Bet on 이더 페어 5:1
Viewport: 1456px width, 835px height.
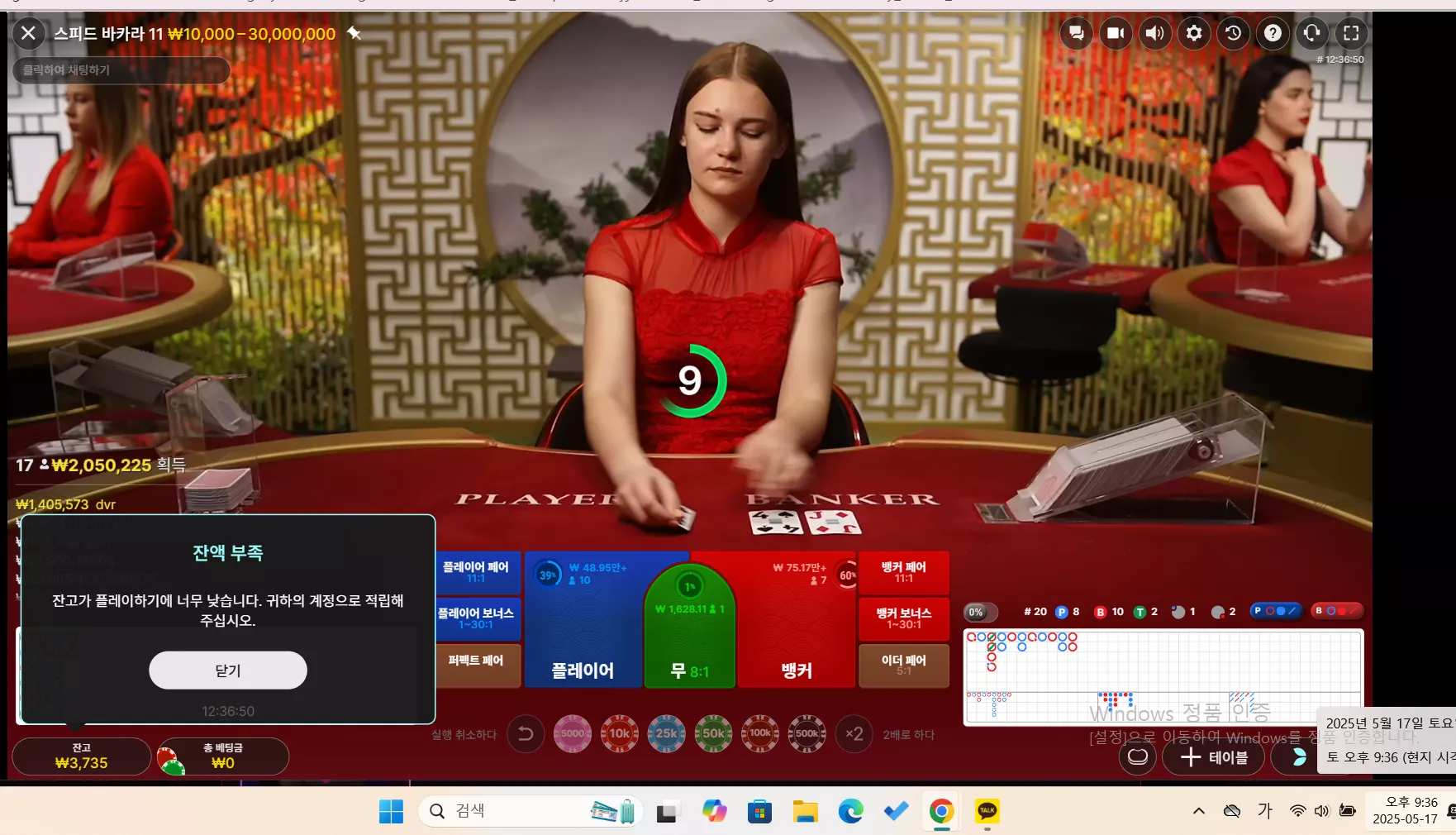[904, 665]
